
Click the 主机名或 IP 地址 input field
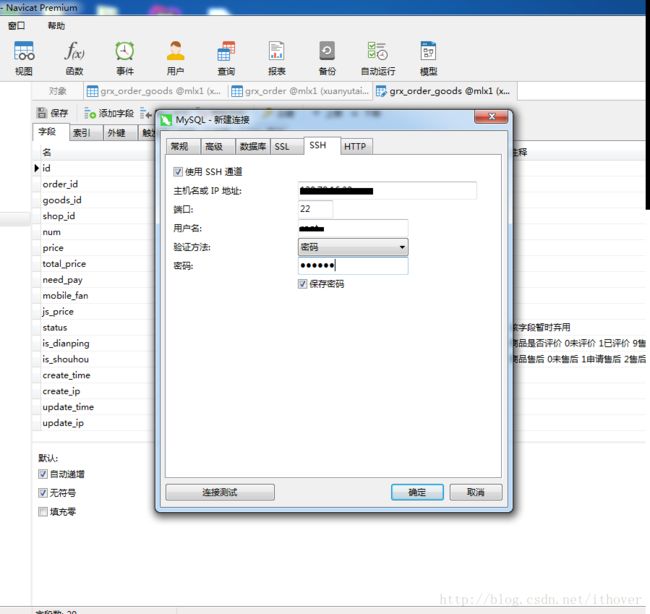(387, 190)
